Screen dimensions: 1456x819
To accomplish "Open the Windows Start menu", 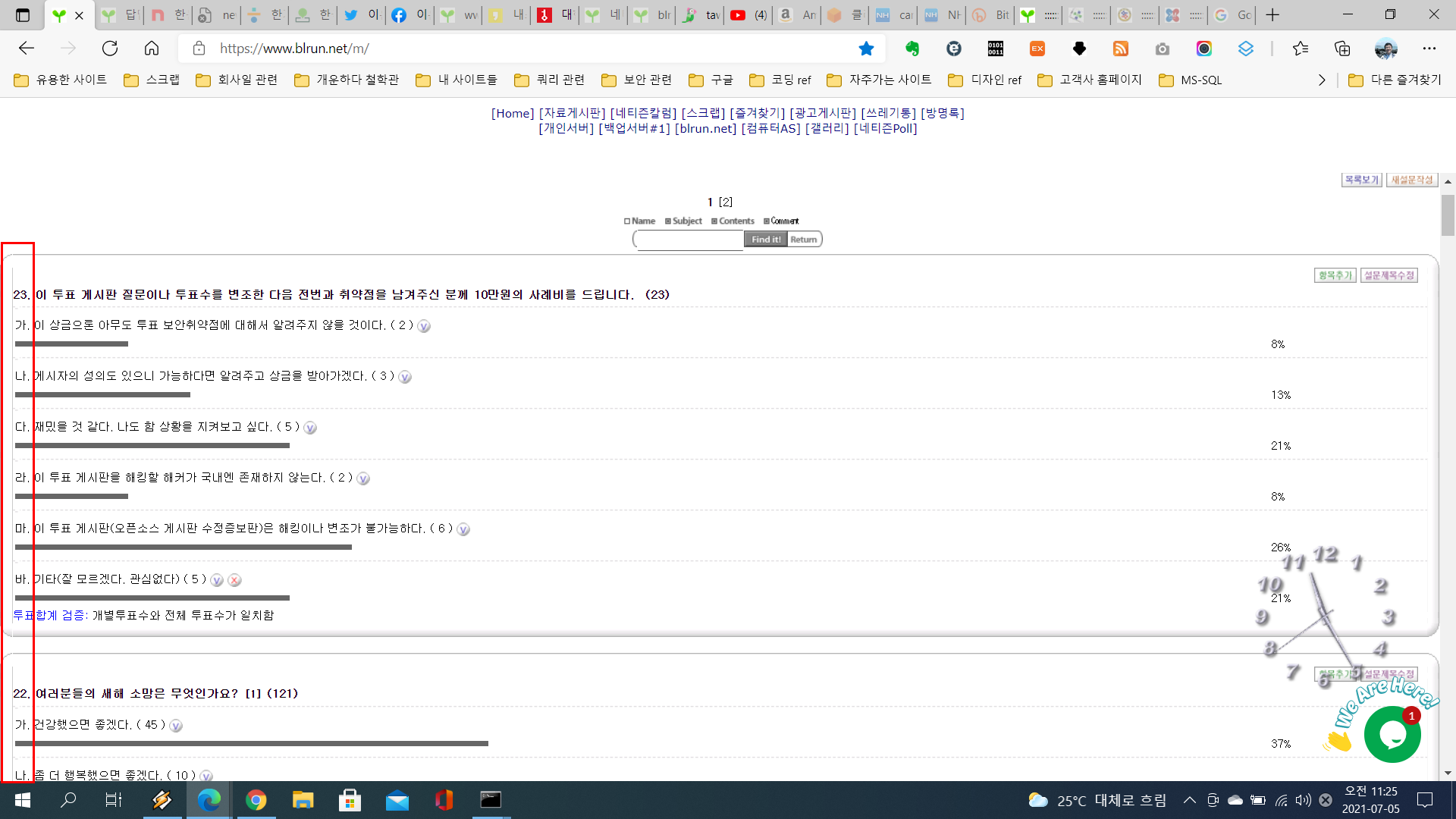I will tap(23, 800).
